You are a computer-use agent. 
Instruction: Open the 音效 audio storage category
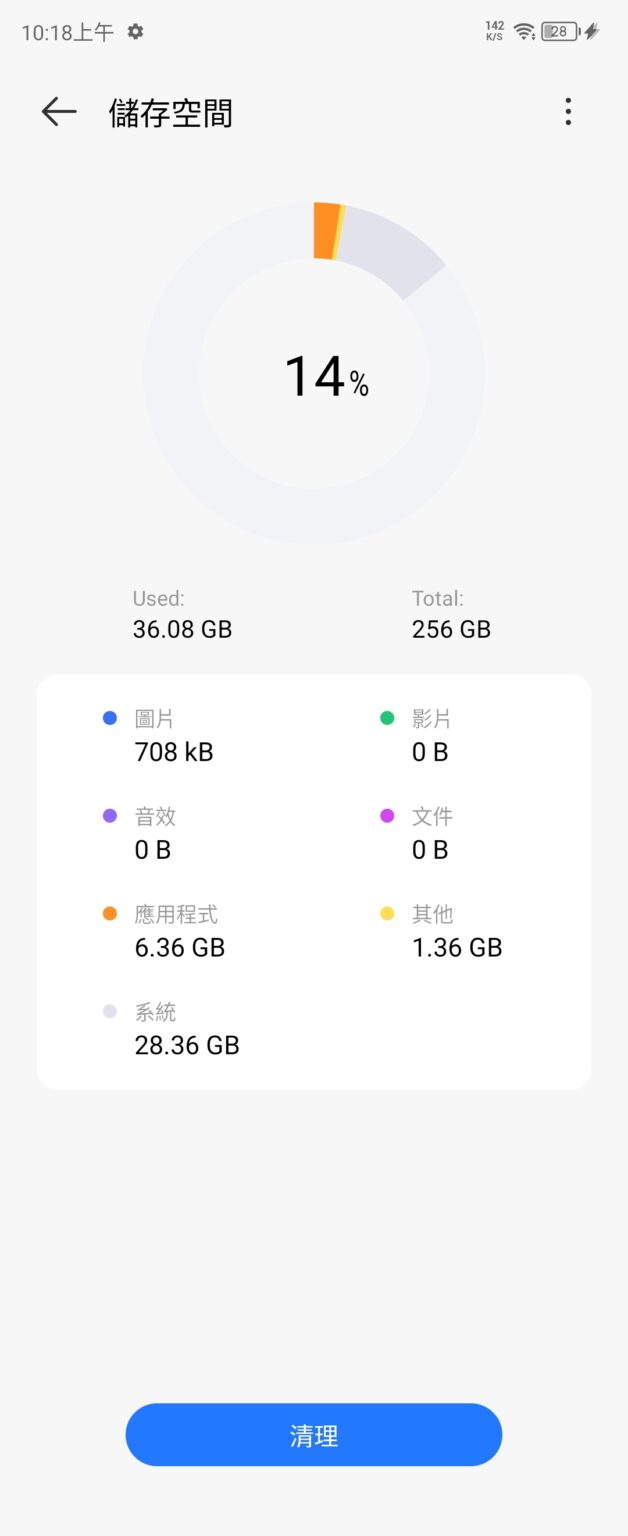154,833
